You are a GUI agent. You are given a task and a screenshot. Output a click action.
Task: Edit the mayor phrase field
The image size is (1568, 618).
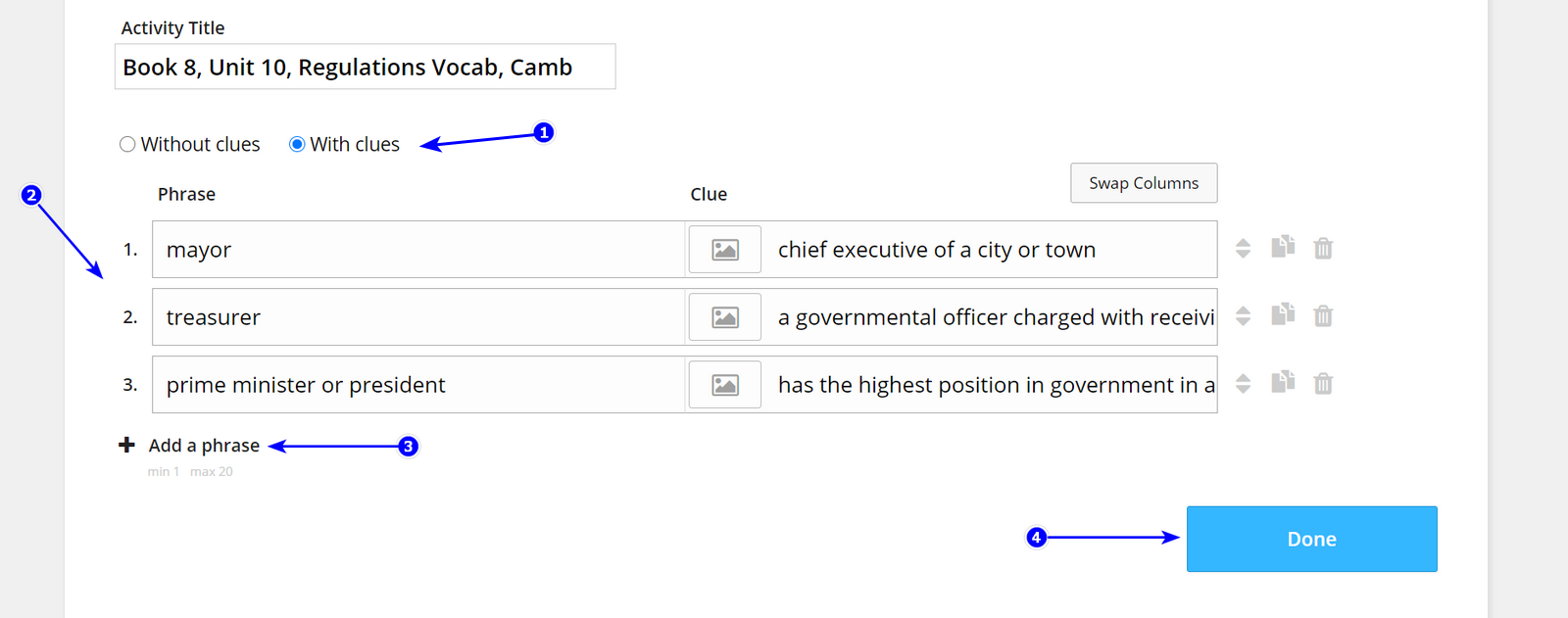[x=418, y=250]
